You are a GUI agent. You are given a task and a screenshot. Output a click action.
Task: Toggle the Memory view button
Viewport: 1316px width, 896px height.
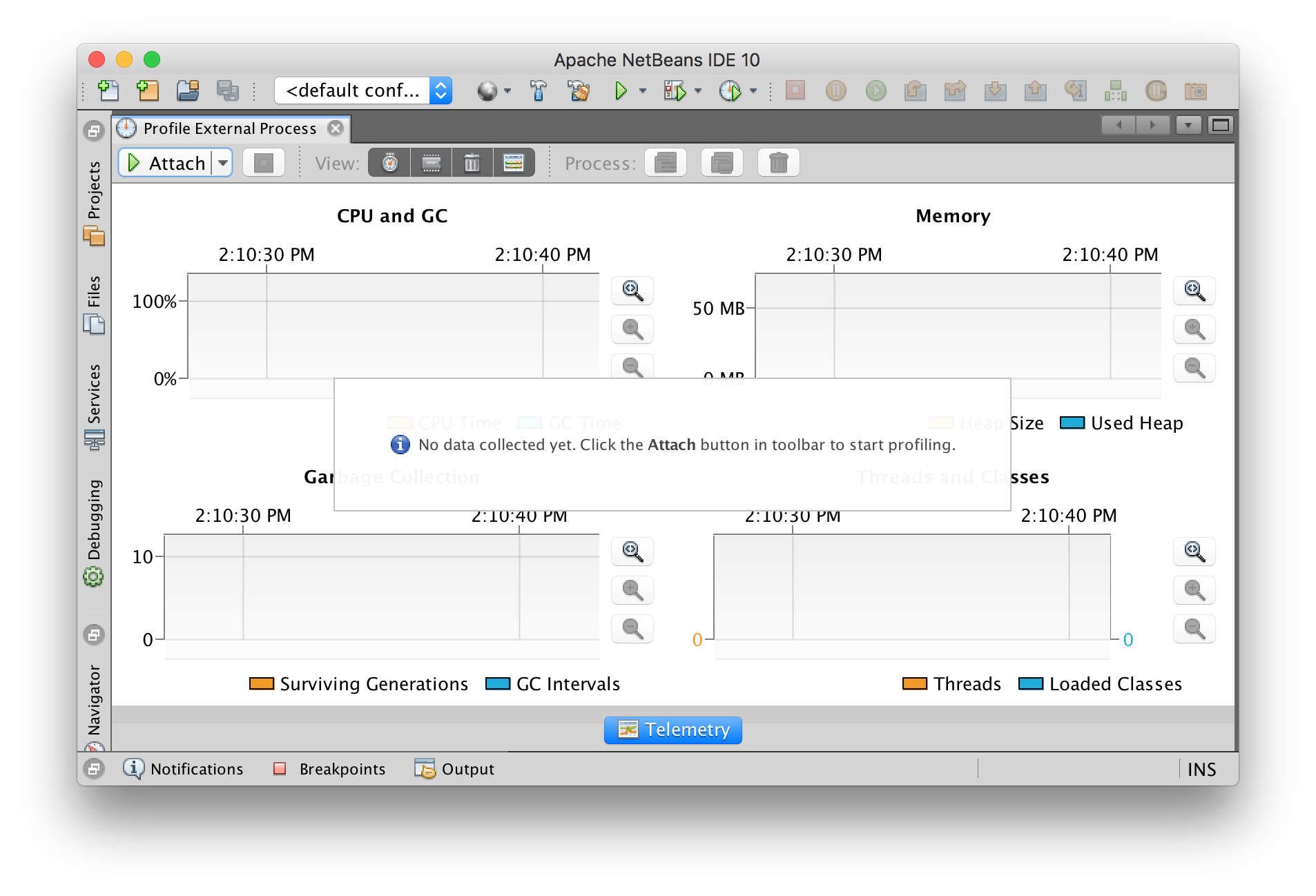tap(432, 163)
